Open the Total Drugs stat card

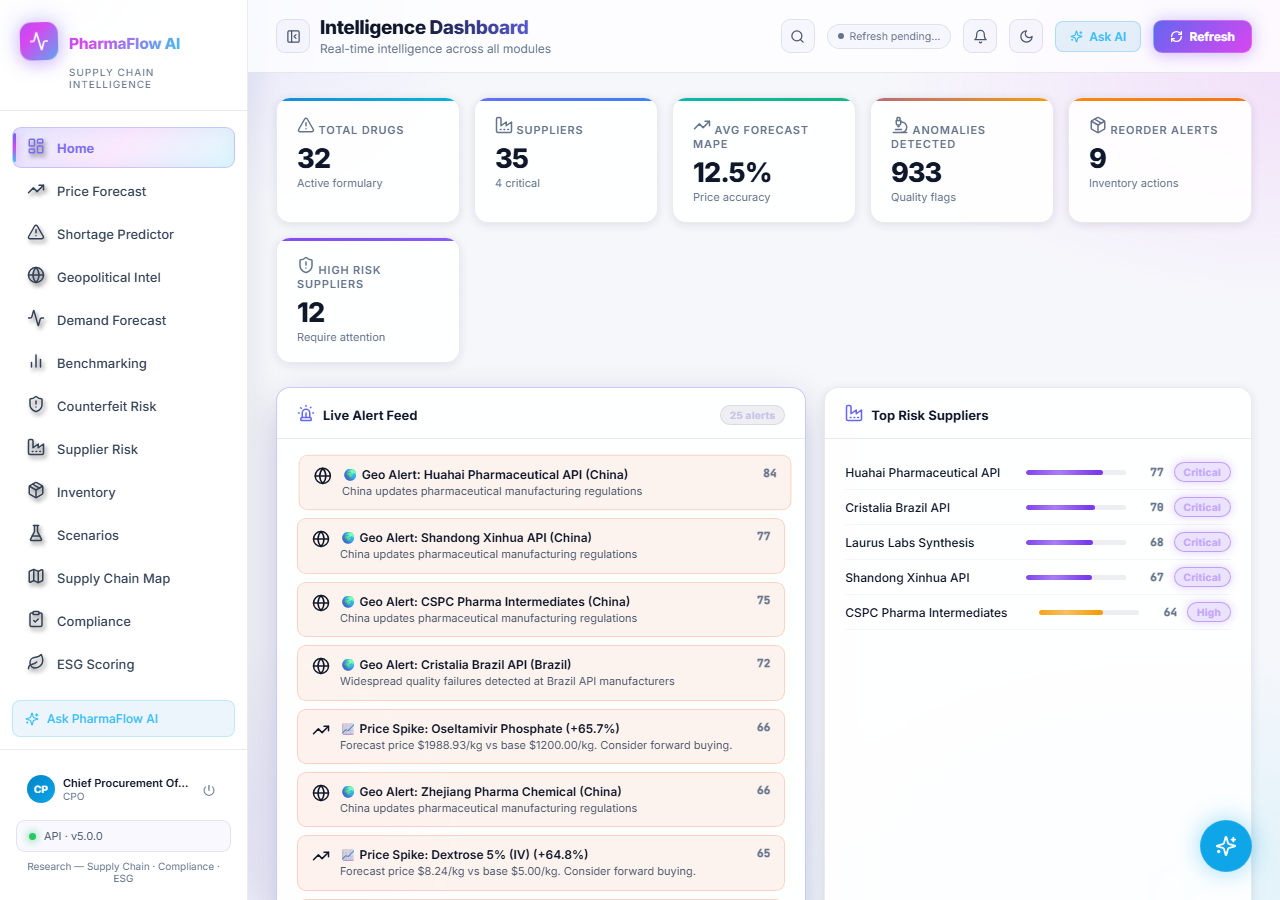click(x=368, y=160)
